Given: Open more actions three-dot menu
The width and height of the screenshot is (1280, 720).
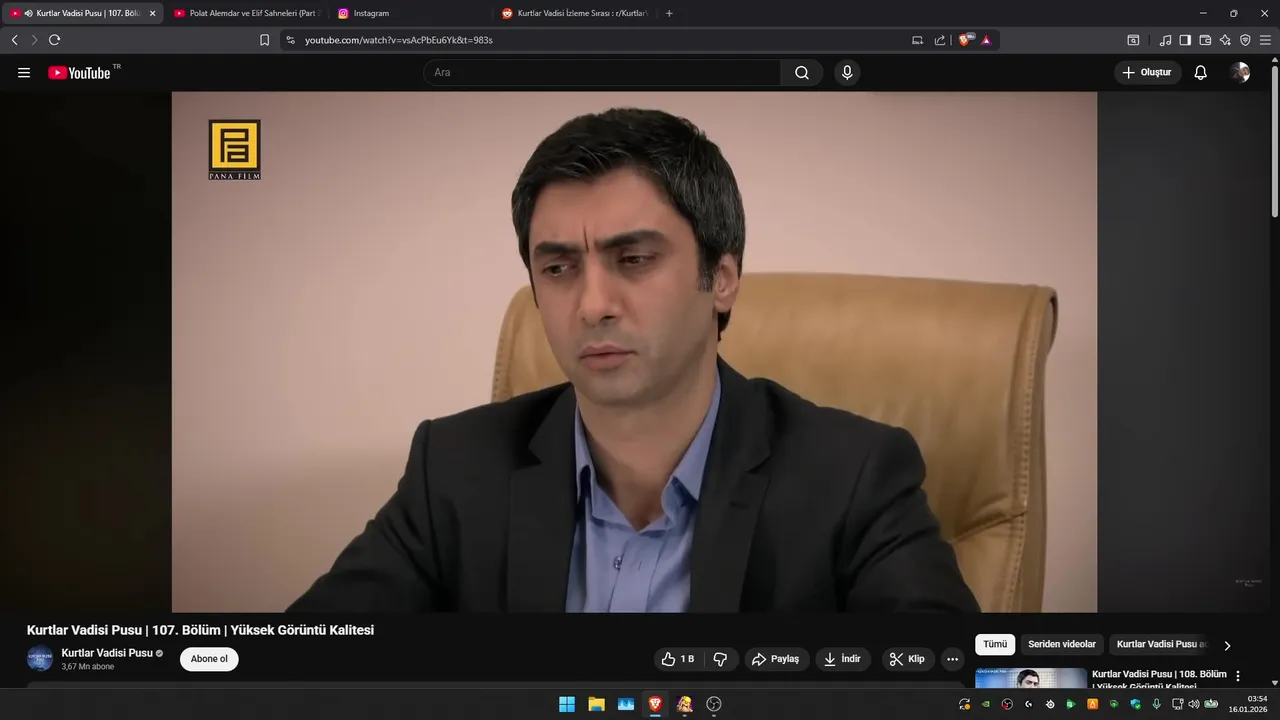Looking at the screenshot, I should pos(952,659).
